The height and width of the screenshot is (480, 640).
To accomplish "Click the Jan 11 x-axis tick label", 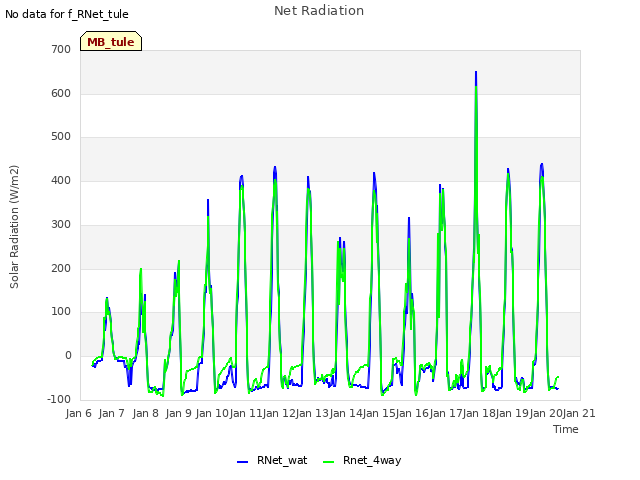I will click(246, 413).
